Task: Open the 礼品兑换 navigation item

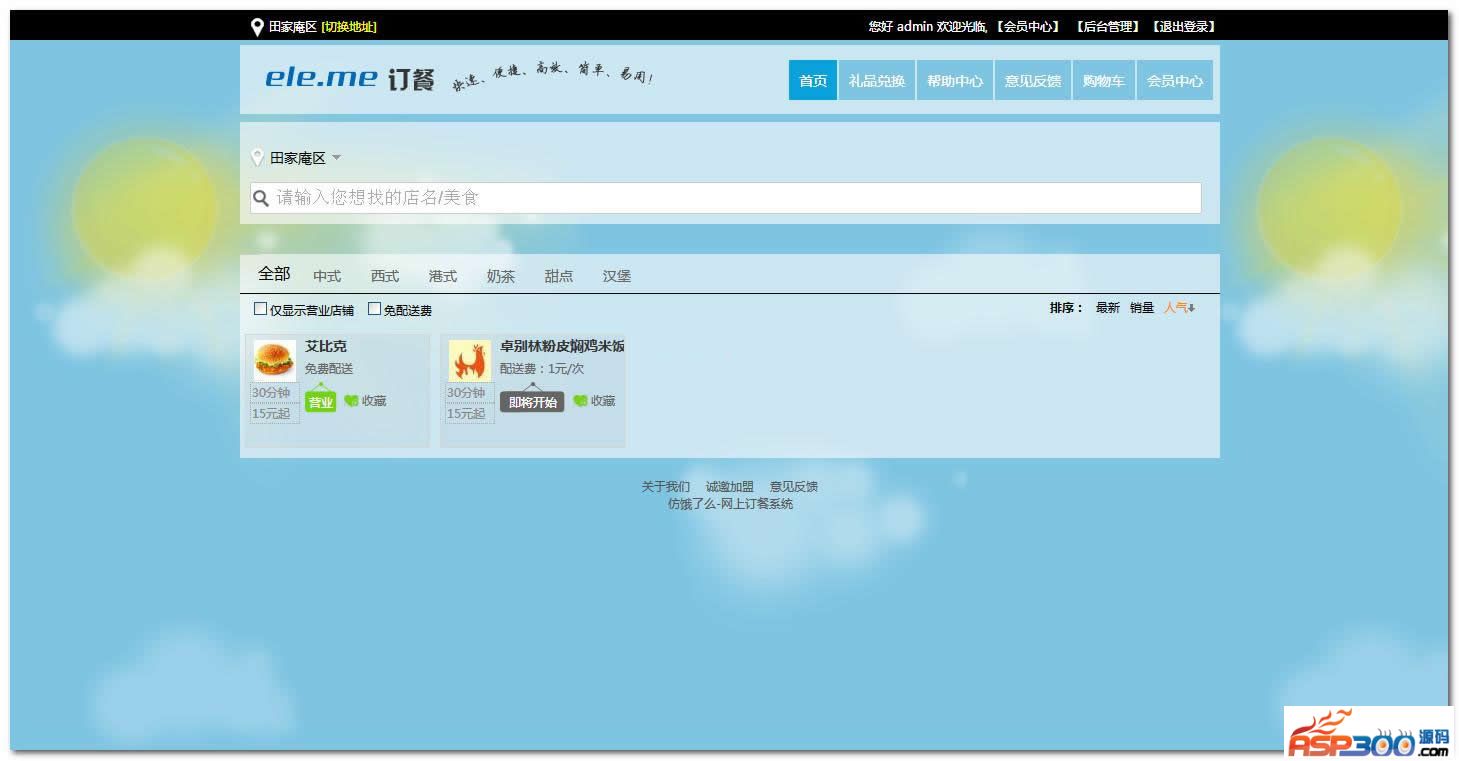Action: (877, 80)
